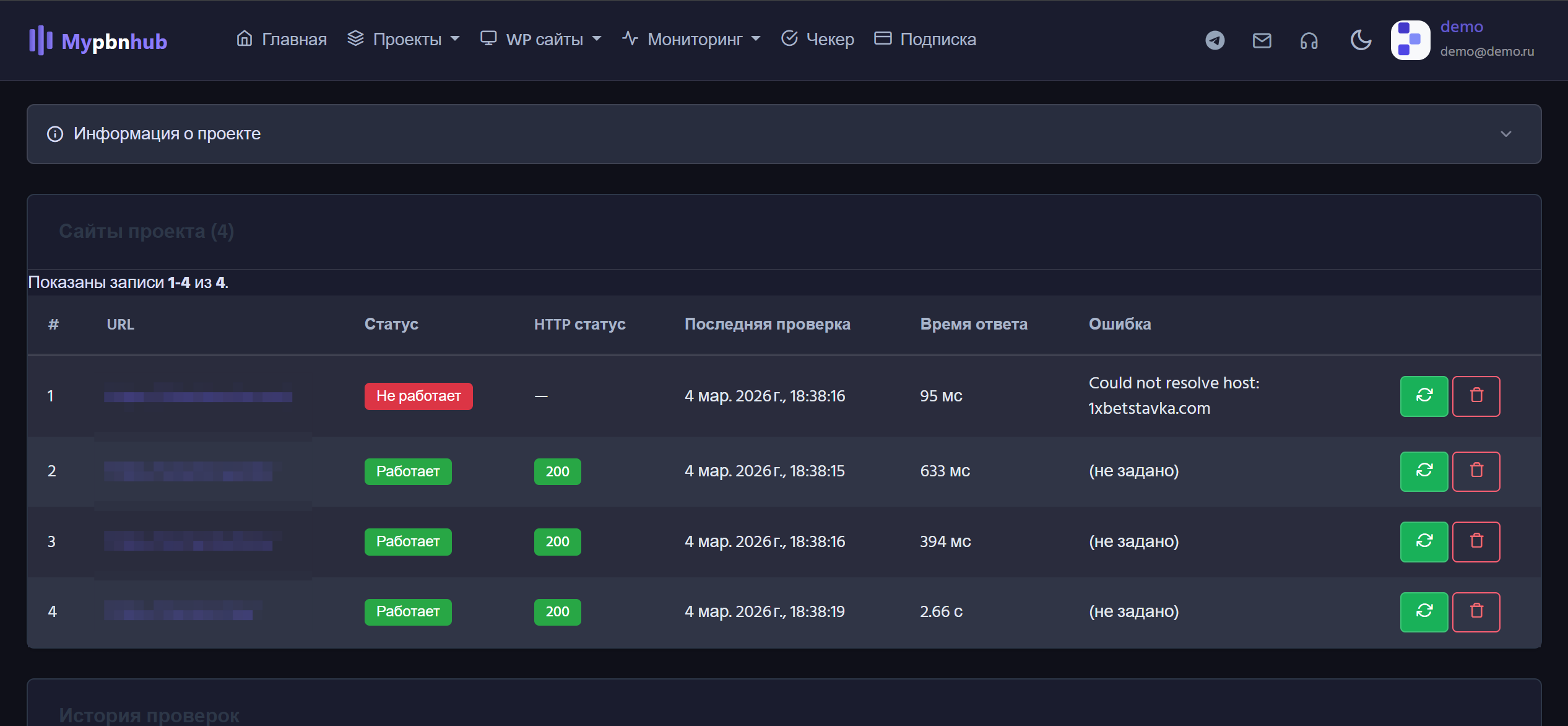Click blurred URL in row 2

click(x=188, y=471)
